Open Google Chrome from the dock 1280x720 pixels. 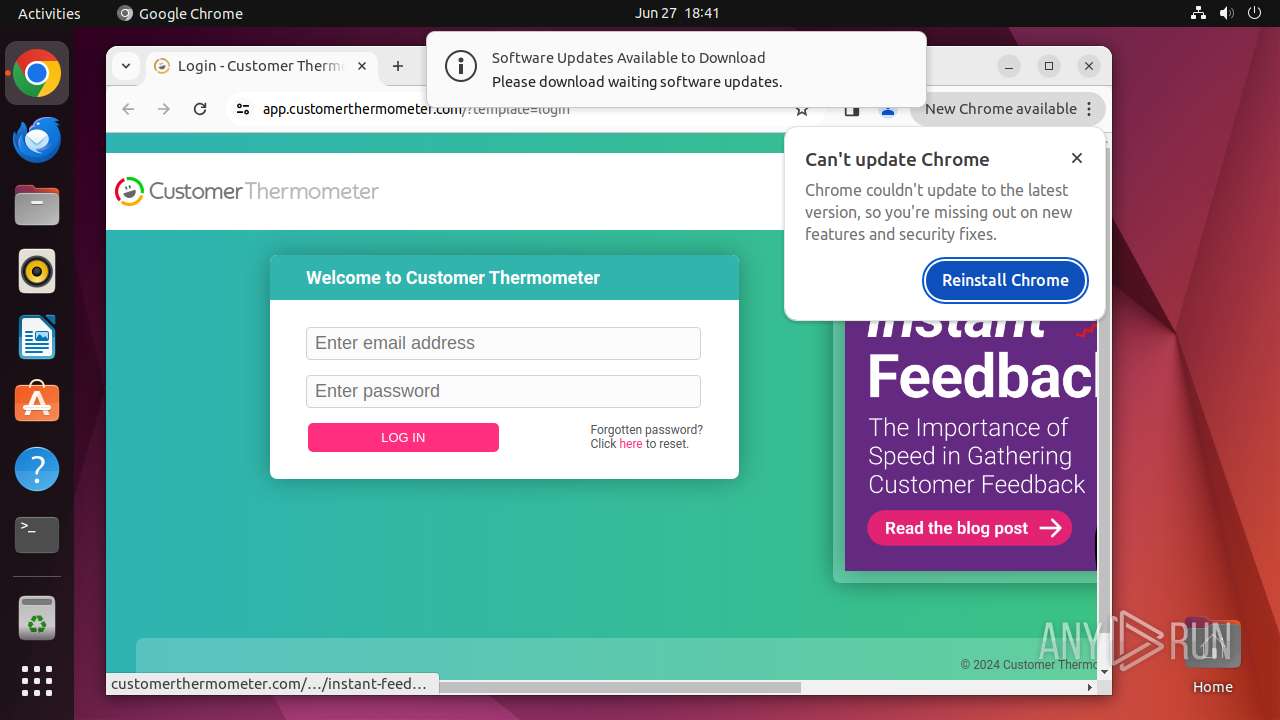[x=37, y=73]
